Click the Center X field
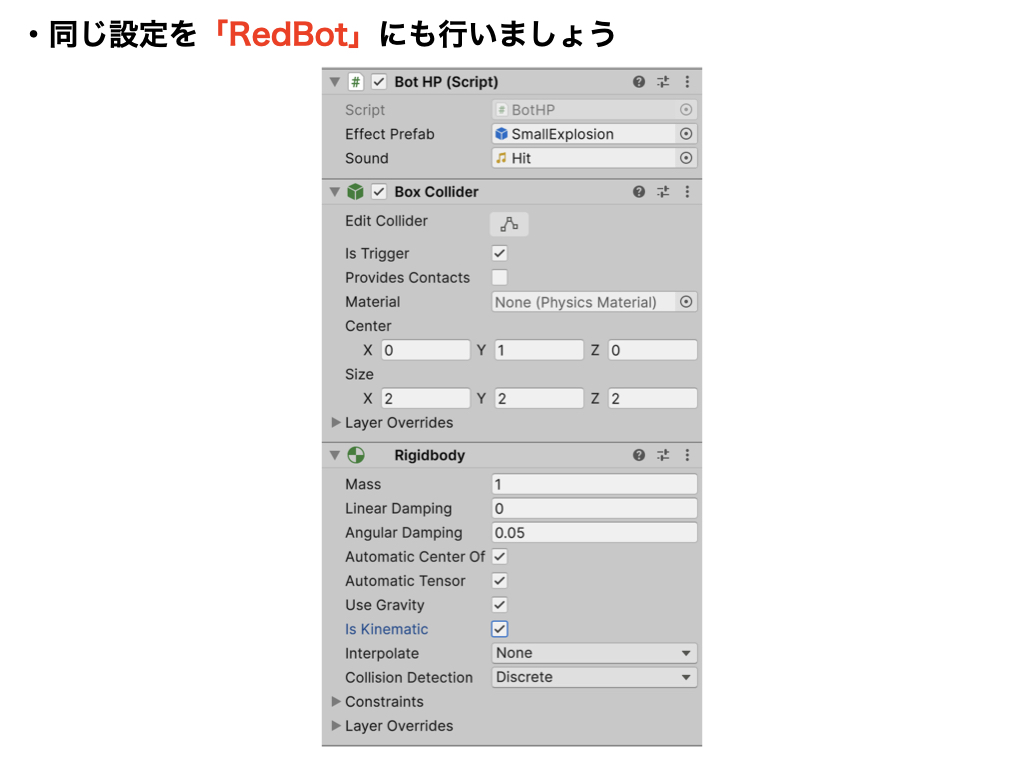This screenshot has height=768, width=1024. click(x=426, y=350)
